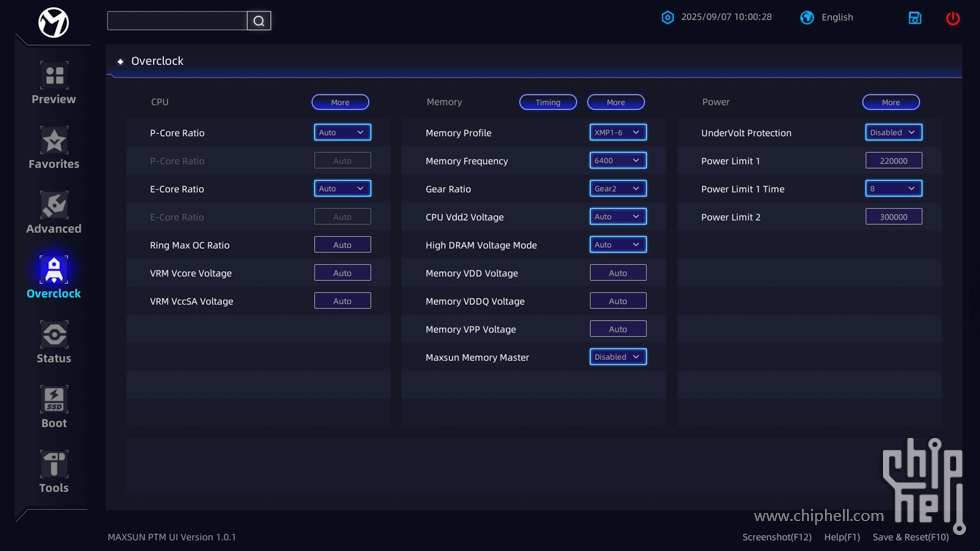Click the Memory Profile label

click(x=458, y=133)
